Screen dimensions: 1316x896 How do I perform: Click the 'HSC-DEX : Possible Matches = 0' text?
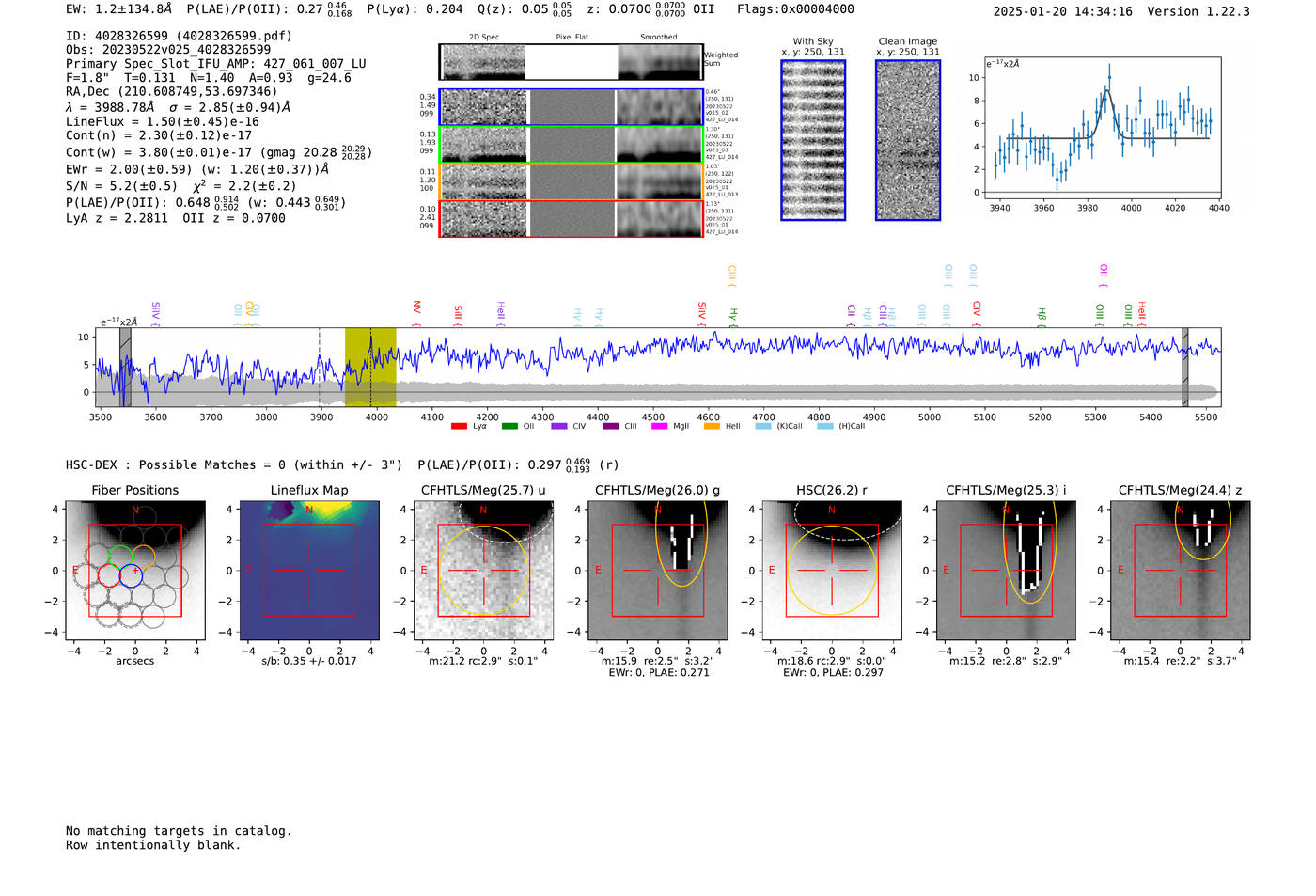[x=176, y=464]
